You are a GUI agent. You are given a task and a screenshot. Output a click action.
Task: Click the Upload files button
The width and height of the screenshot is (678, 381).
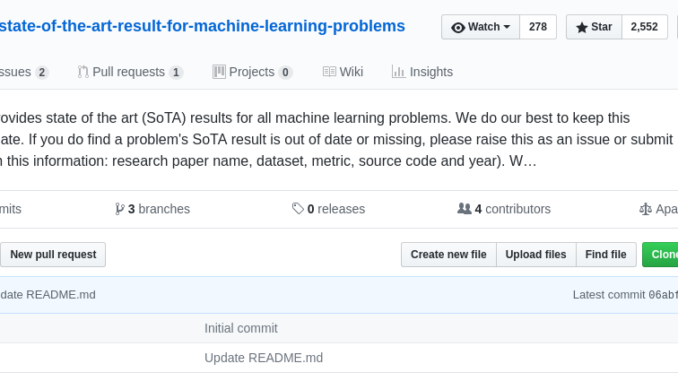(x=536, y=254)
